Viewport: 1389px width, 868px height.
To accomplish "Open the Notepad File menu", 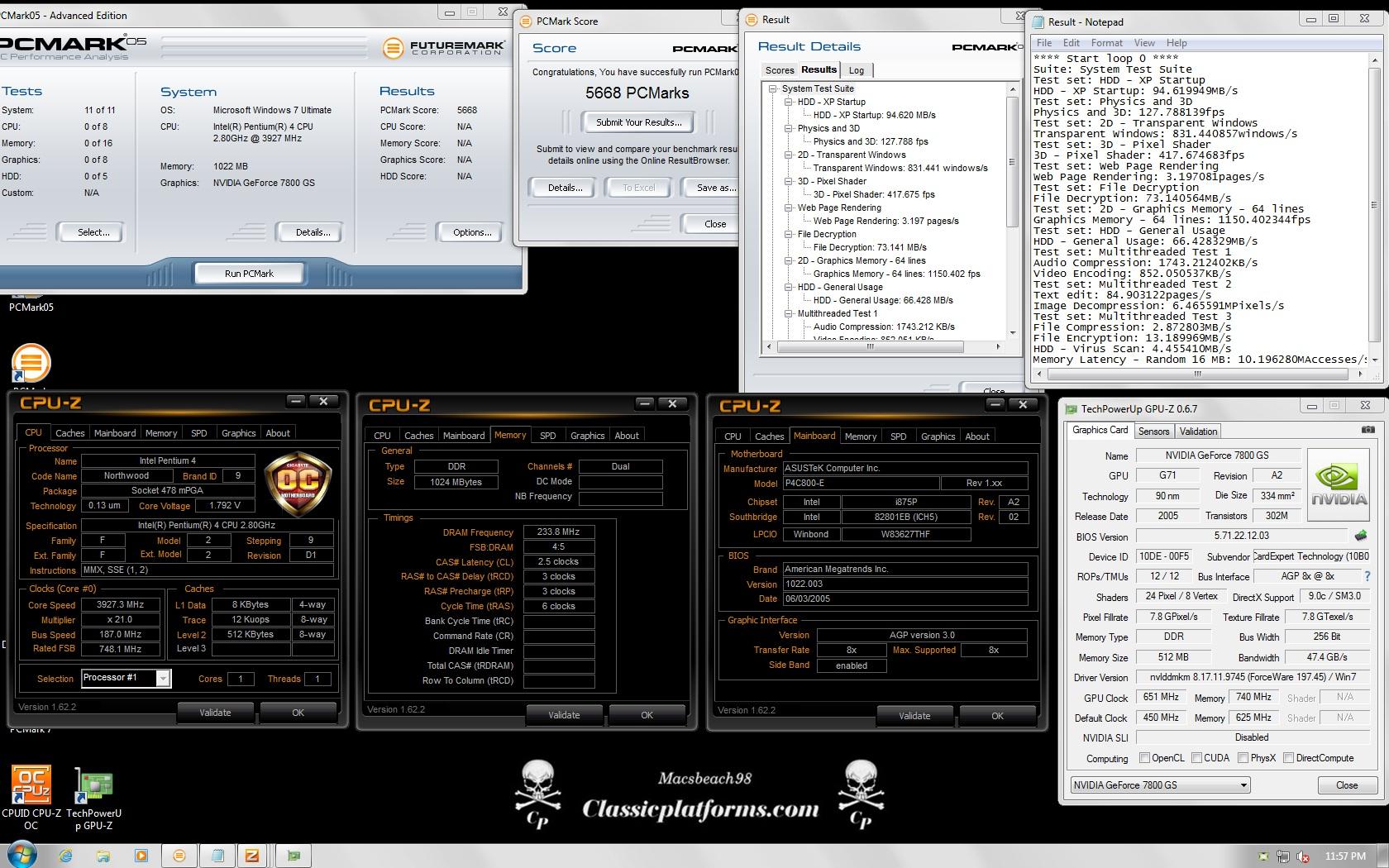I will tap(1044, 43).
